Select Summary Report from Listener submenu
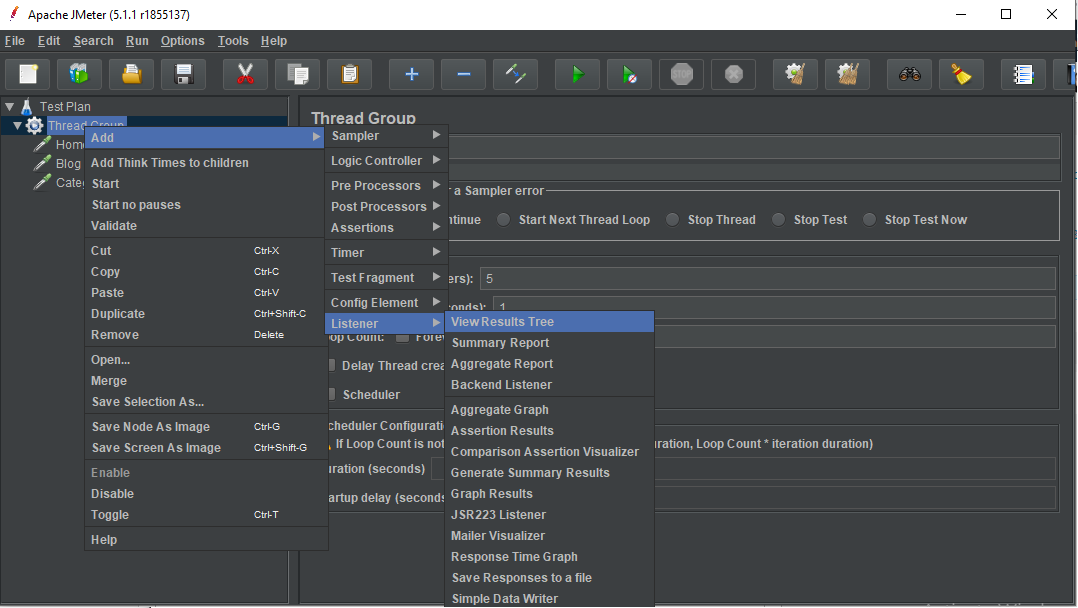1078x608 pixels. [500, 343]
